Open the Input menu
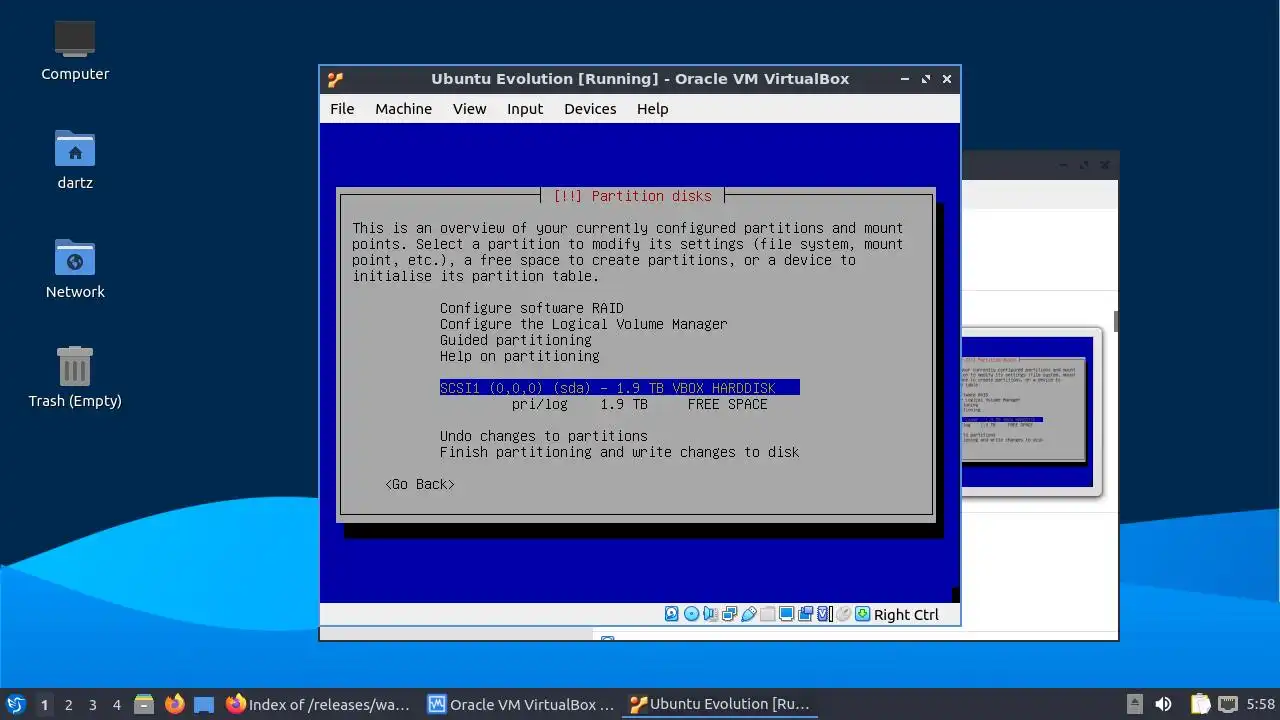This screenshot has height=720, width=1280. pos(524,109)
